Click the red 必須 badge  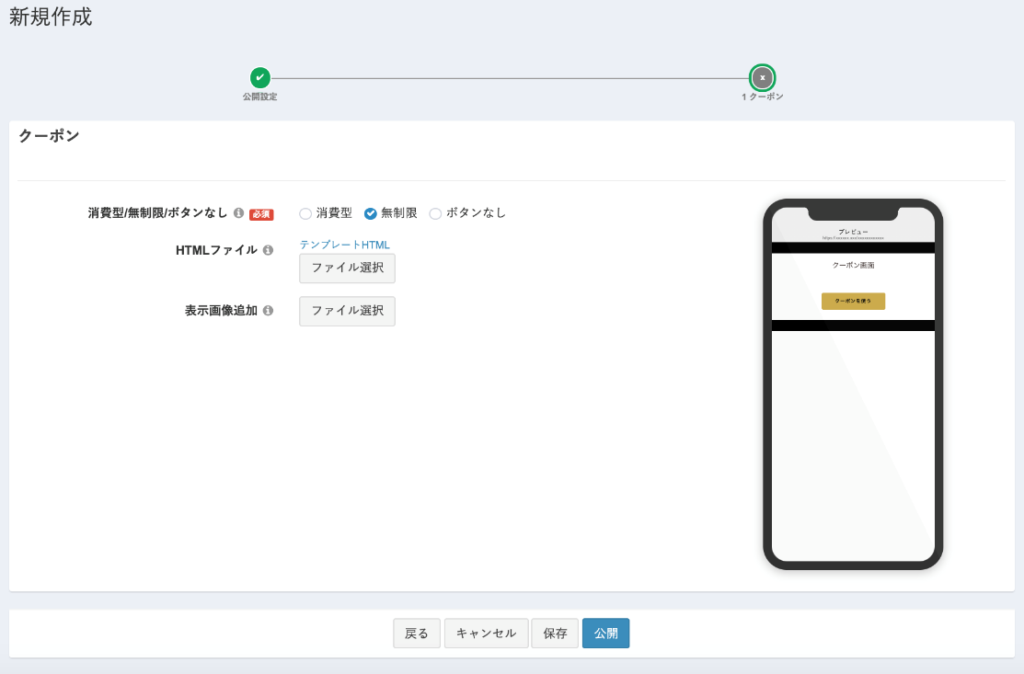click(x=261, y=214)
